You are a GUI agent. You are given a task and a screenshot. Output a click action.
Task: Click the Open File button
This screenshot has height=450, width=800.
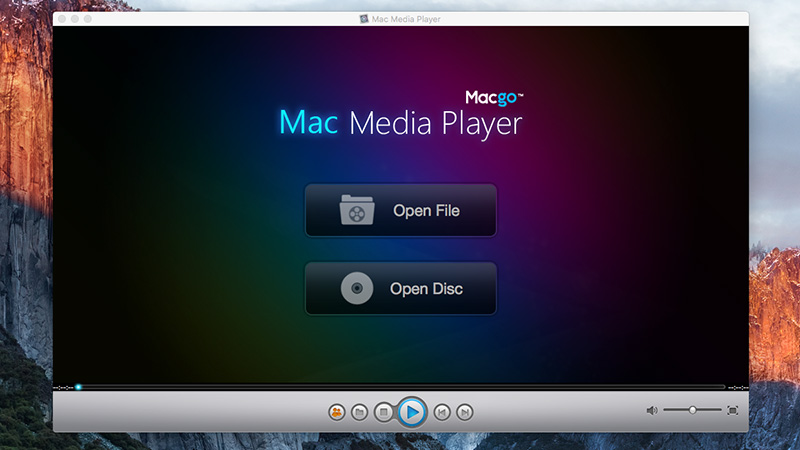(400, 211)
